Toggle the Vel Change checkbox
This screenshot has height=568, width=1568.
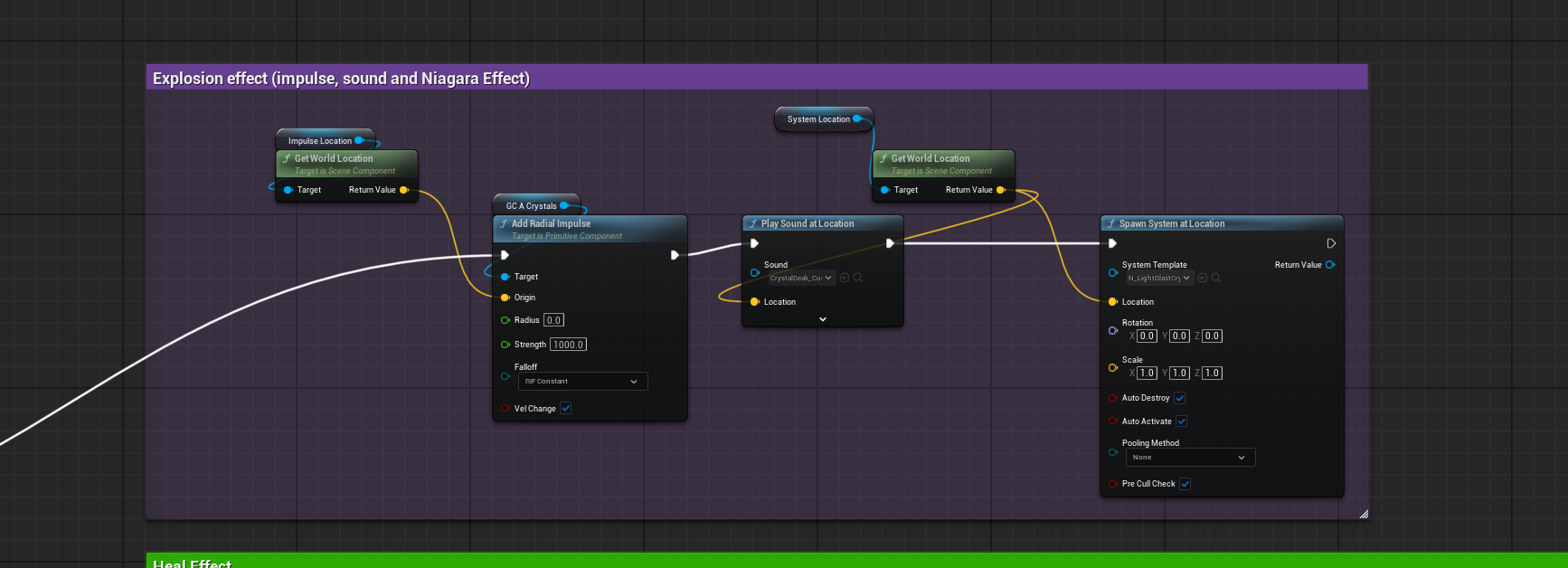point(565,409)
